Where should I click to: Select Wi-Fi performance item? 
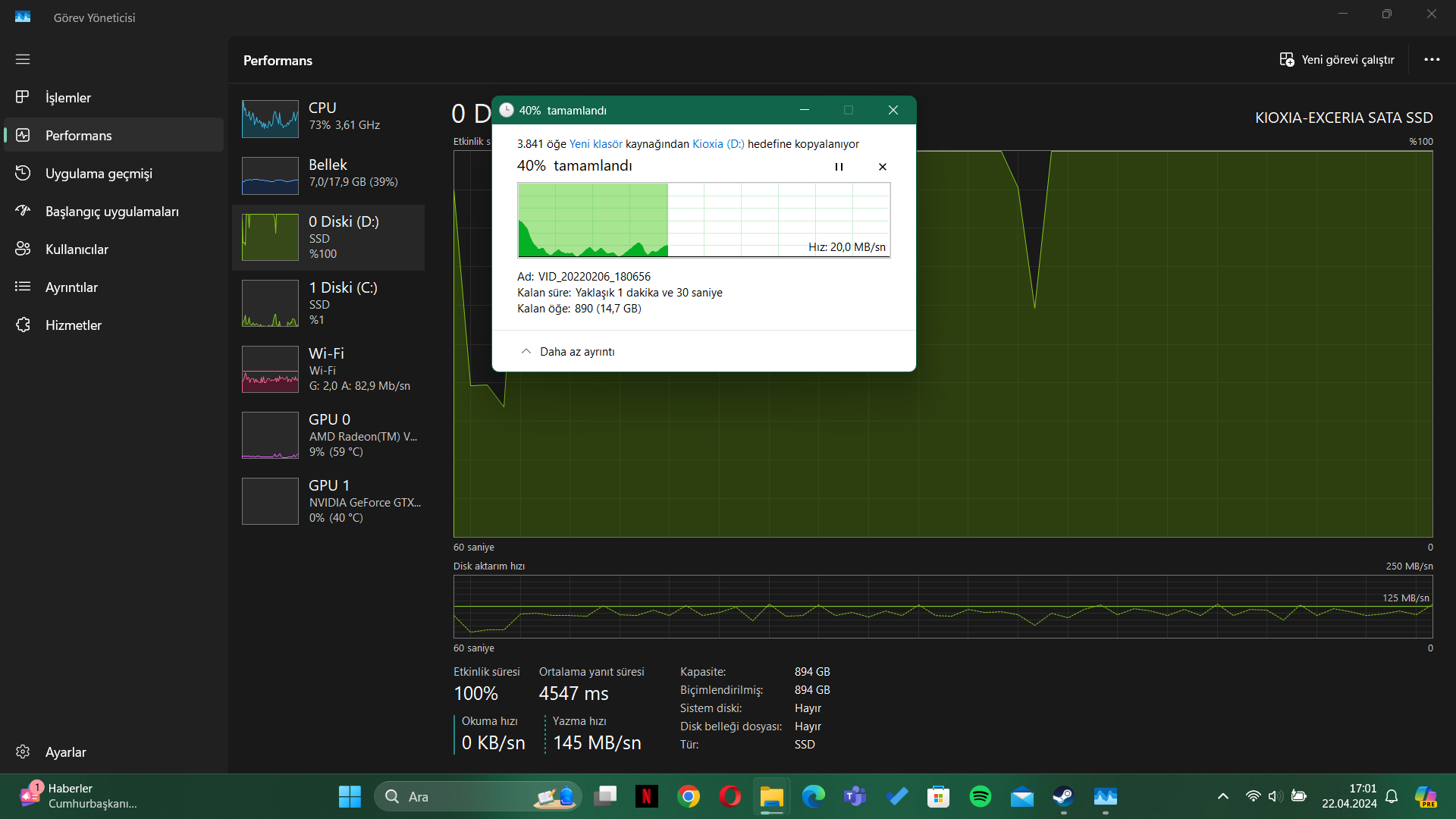328,369
